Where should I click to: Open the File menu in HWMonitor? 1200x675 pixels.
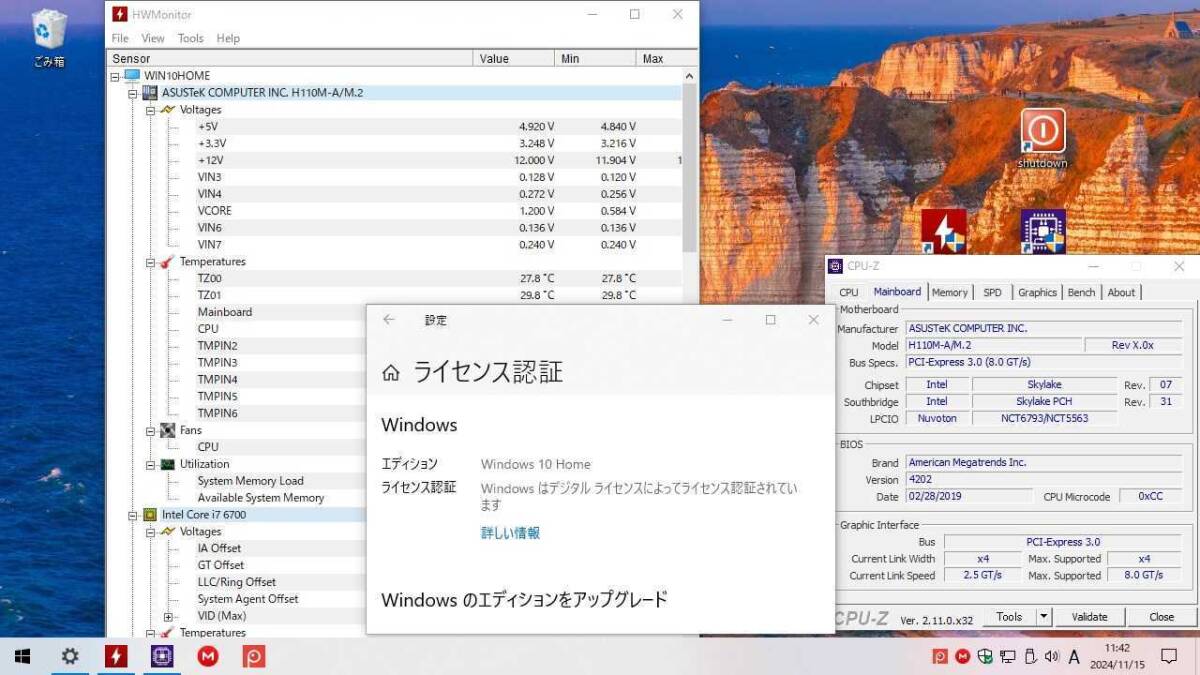120,38
